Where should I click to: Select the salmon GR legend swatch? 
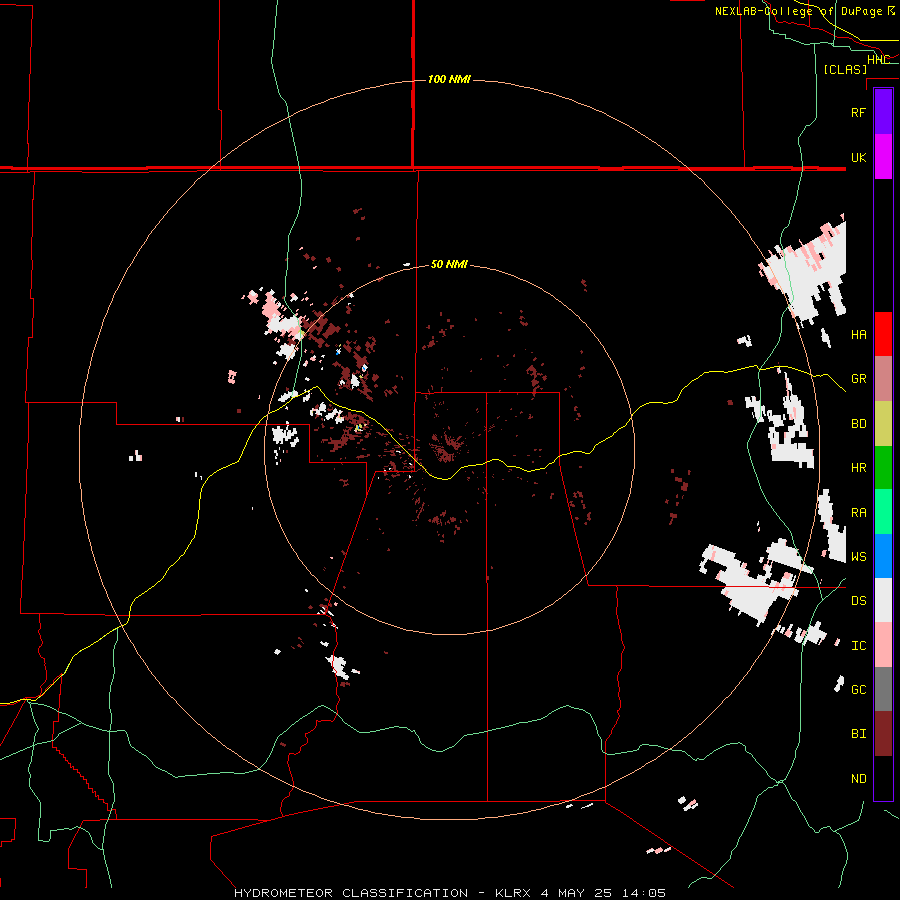[883, 379]
